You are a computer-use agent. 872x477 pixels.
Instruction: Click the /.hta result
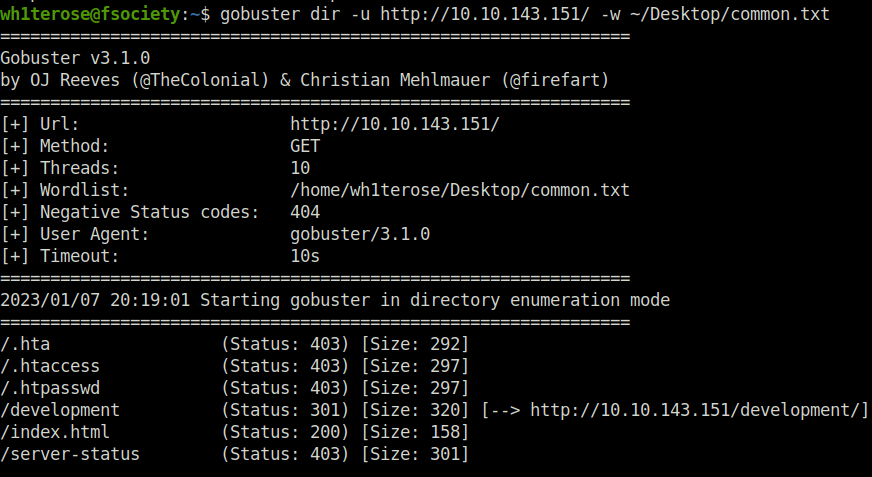click(25, 344)
